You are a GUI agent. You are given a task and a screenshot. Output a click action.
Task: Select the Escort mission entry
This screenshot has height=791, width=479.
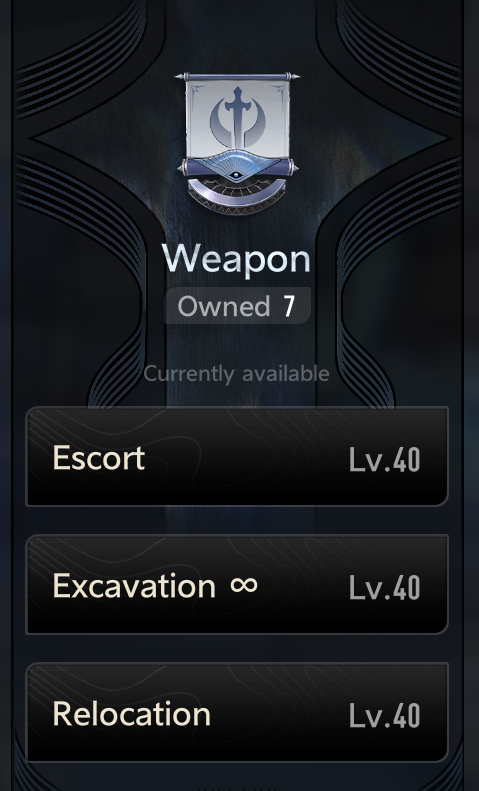(237, 457)
